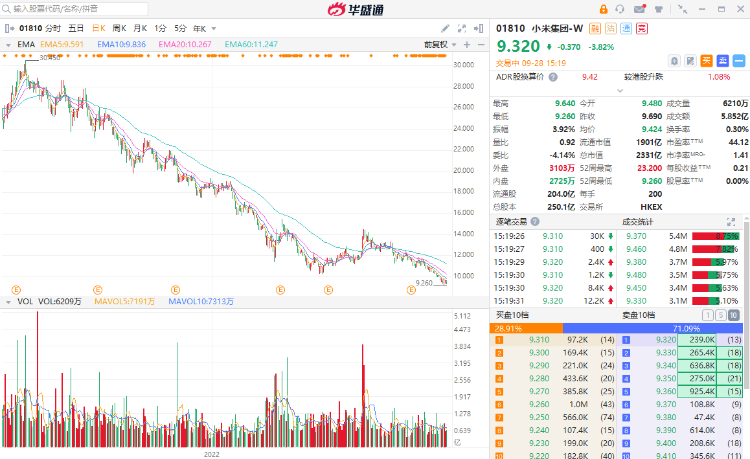Screen dimensions: 750x459
Task: Switch to 分时 intraday chart tab
Action: 52,29
